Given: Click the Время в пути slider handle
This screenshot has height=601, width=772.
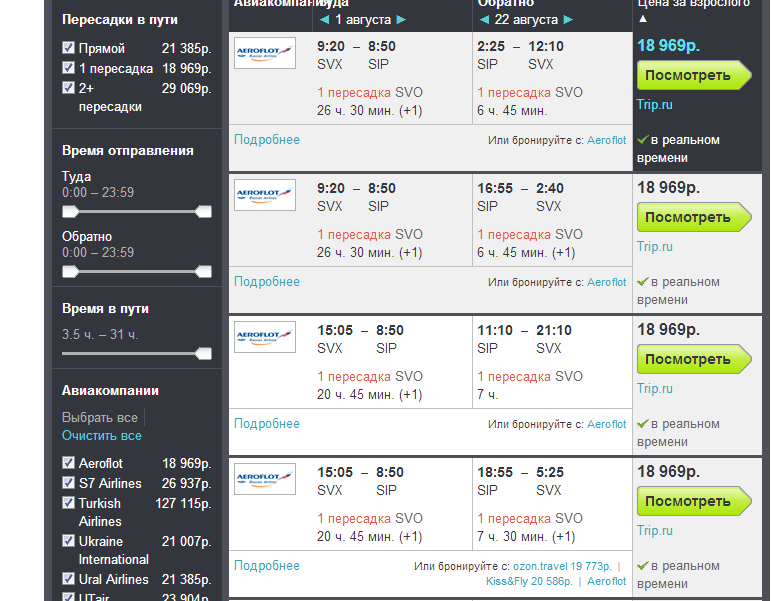Looking at the screenshot, I should [x=203, y=353].
